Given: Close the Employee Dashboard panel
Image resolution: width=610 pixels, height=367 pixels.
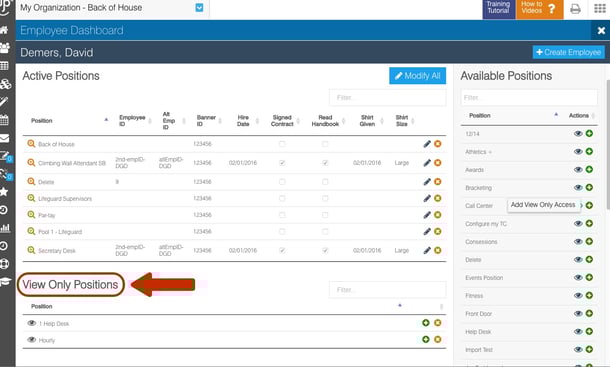Looking at the screenshot, I should (x=601, y=30).
